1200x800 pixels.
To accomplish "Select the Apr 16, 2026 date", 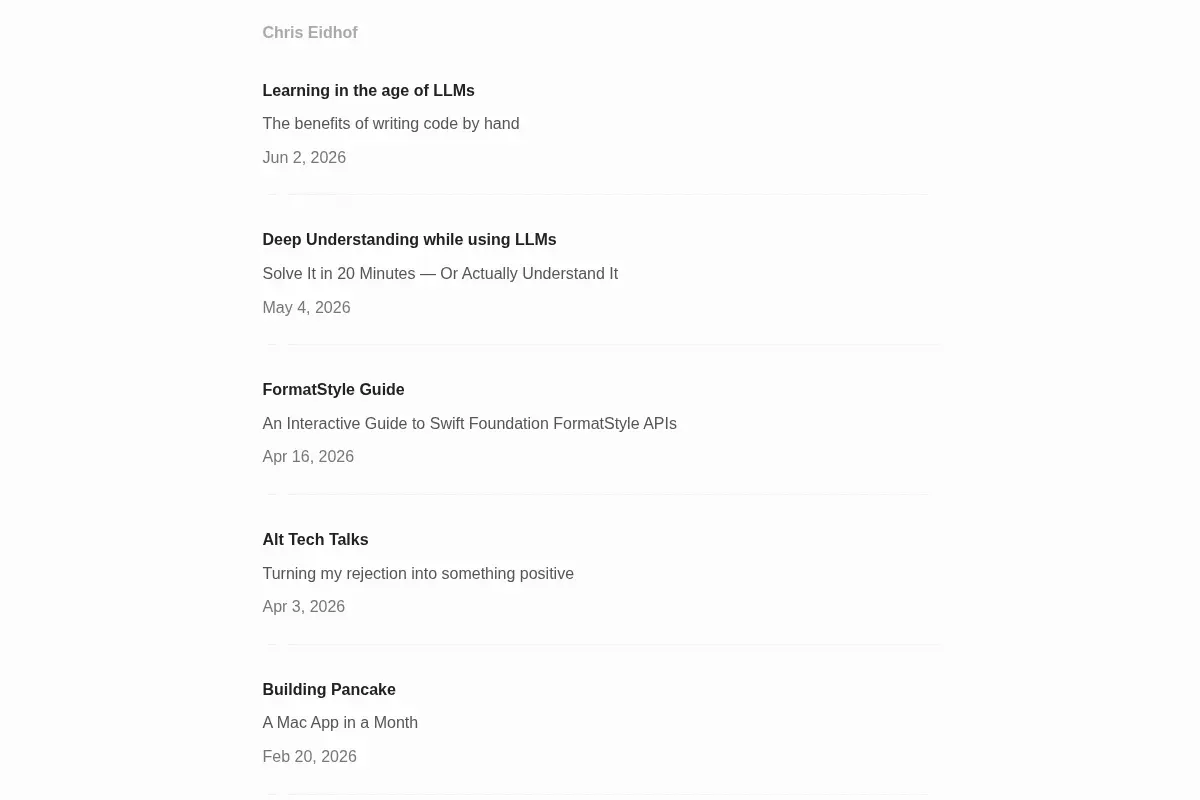I will (x=308, y=457).
